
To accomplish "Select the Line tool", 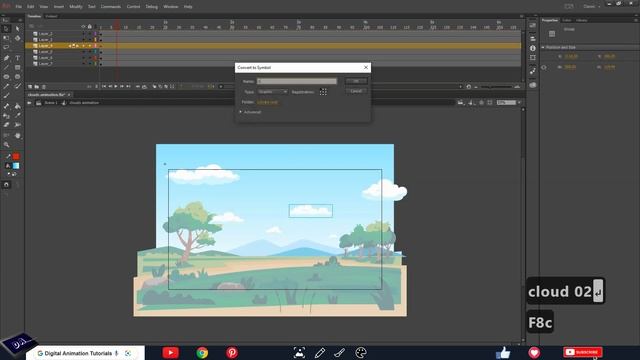I will click(6, 67).
